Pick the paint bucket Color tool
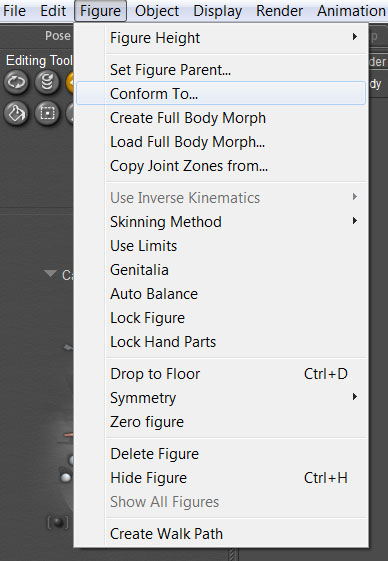388x561 pixels. click(16, 114)
